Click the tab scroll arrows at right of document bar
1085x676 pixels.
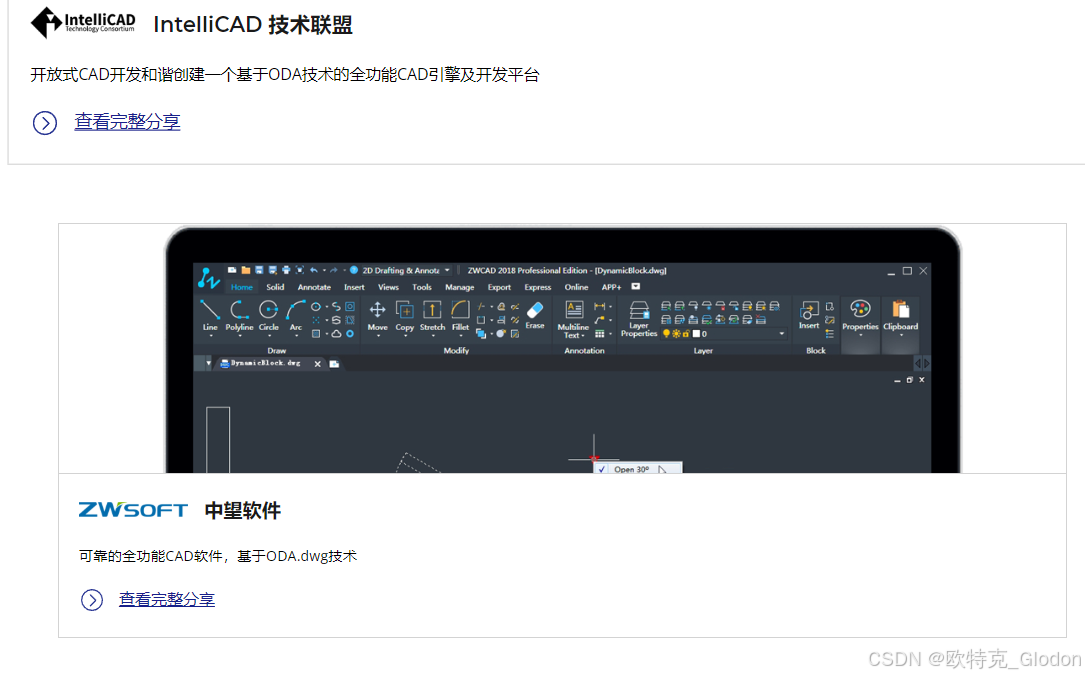pos(922,363)
